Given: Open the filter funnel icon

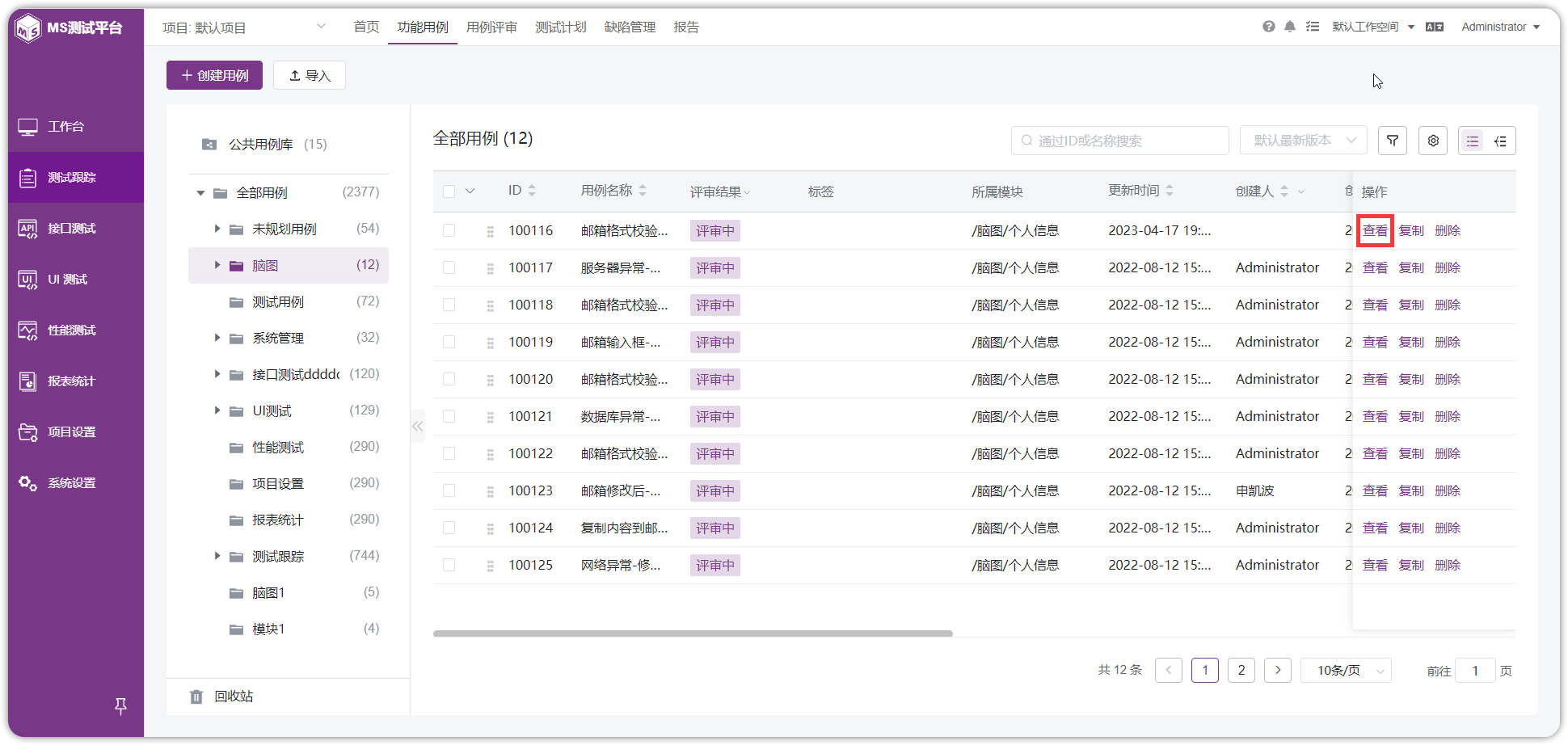Looking at the screenshot, I should (x=1393, y=141).
